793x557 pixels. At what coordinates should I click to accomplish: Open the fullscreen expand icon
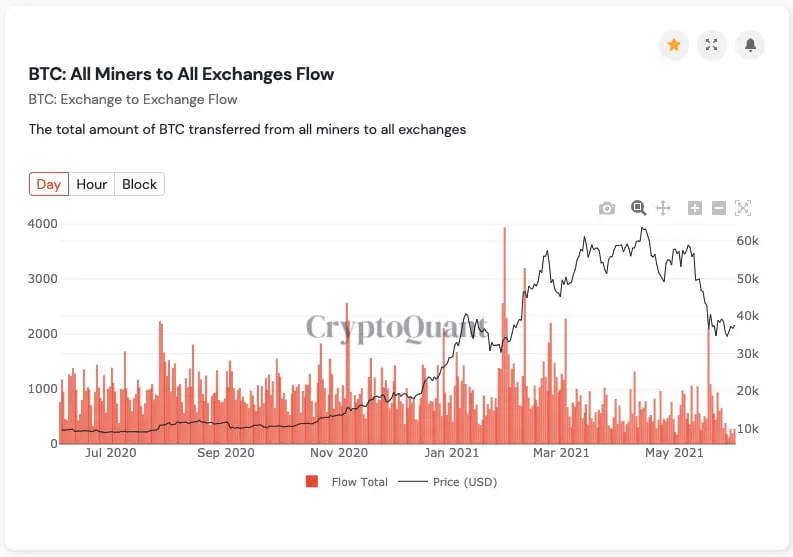coord(712,45)
